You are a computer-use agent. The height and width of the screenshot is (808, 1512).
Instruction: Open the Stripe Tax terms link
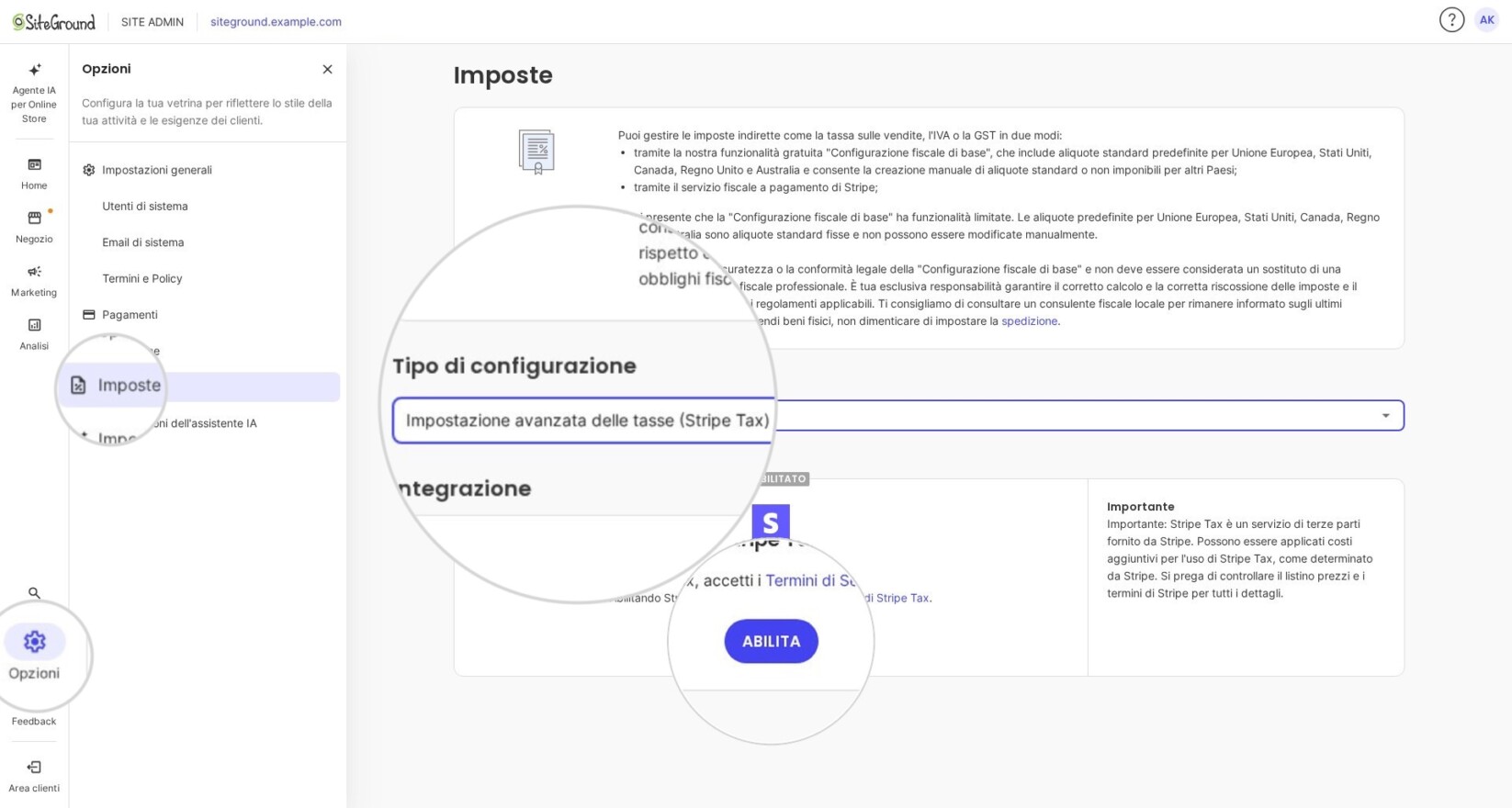pos(897,598)
